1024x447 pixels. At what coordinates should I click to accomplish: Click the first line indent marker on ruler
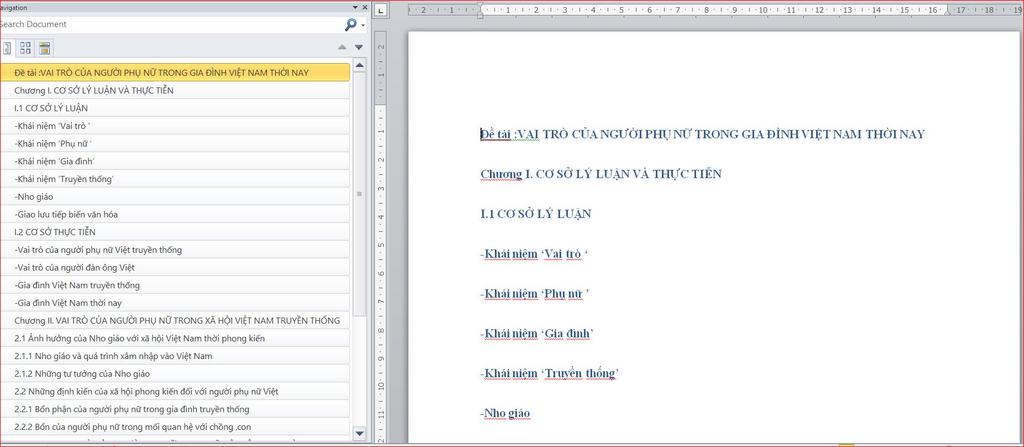pyautogui.click(x=481, y=6)
